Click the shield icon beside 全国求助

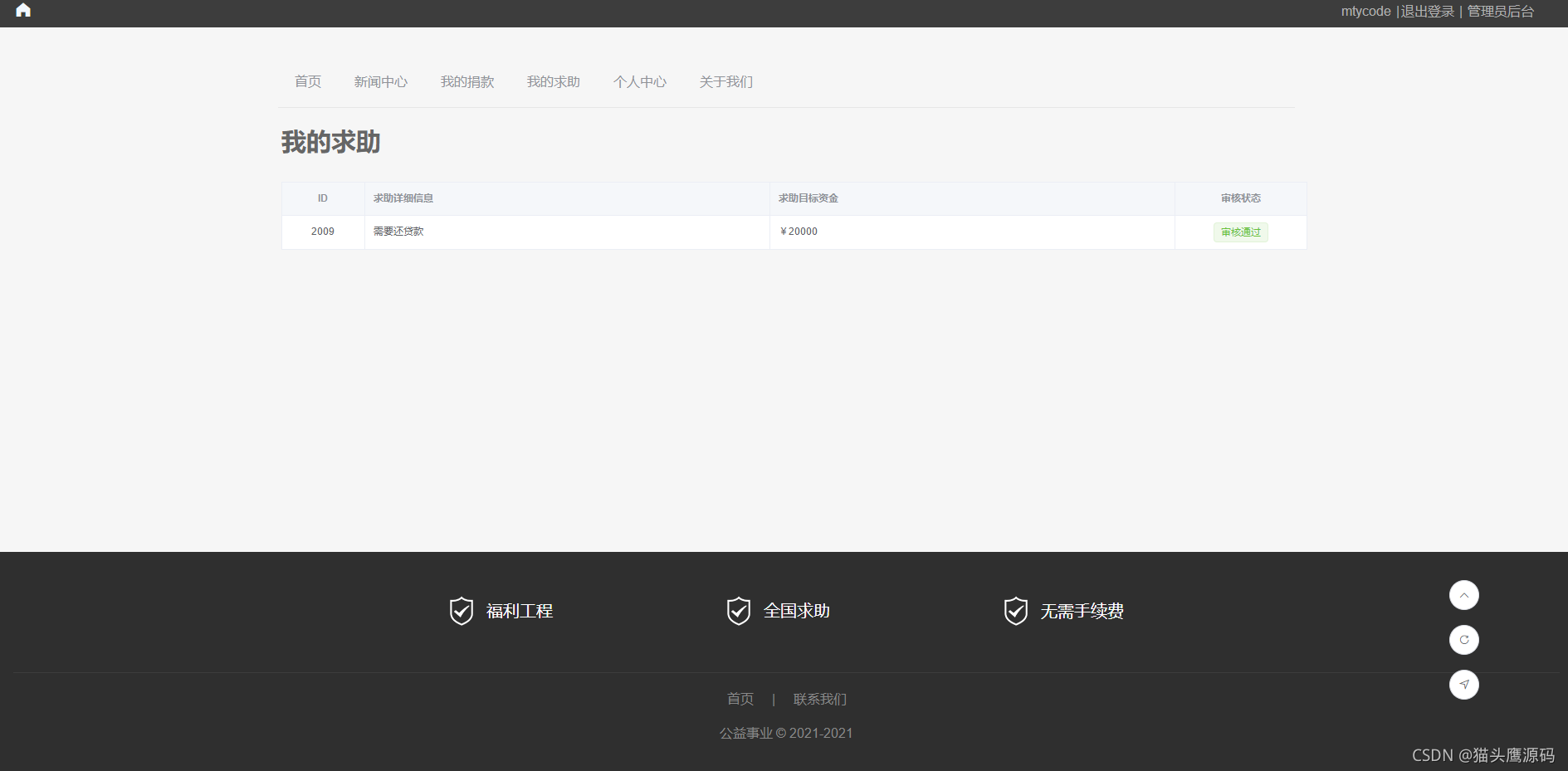[739, 611]
